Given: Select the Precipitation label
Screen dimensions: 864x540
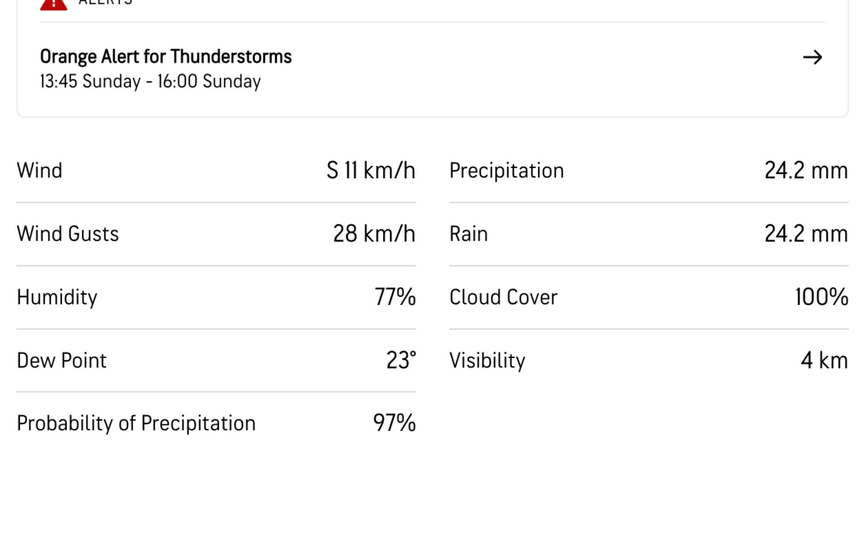Looking at the screenshot, I should (507, 171).
